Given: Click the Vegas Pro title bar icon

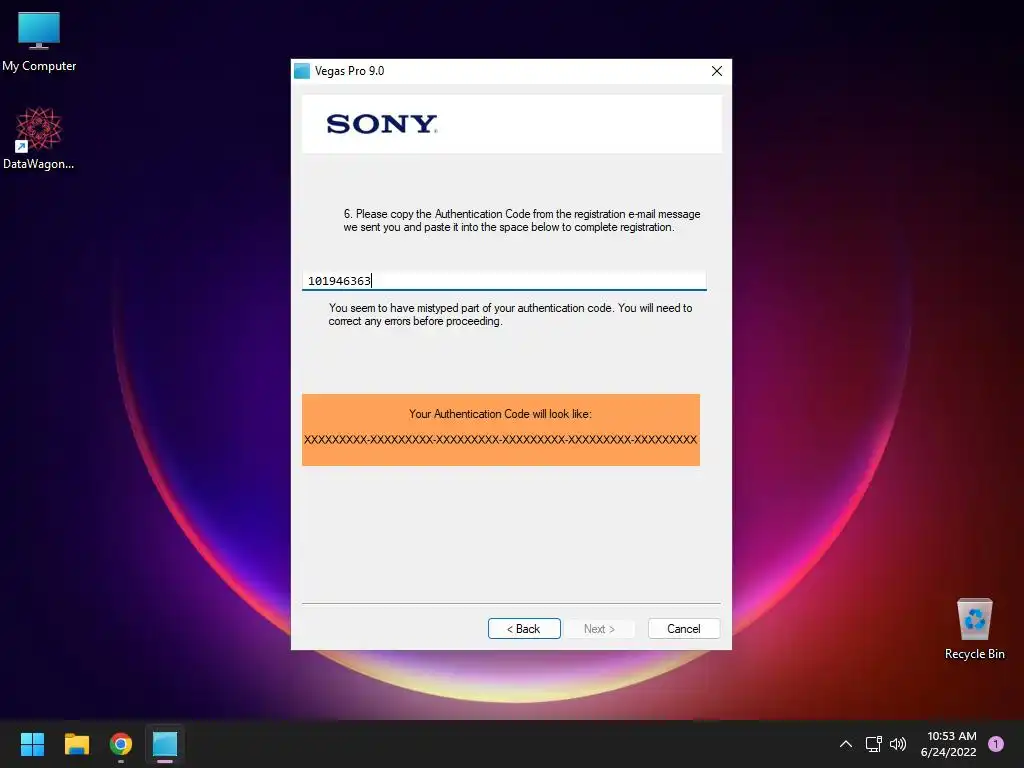Looking at the screenshot, I should pos(302,71).
